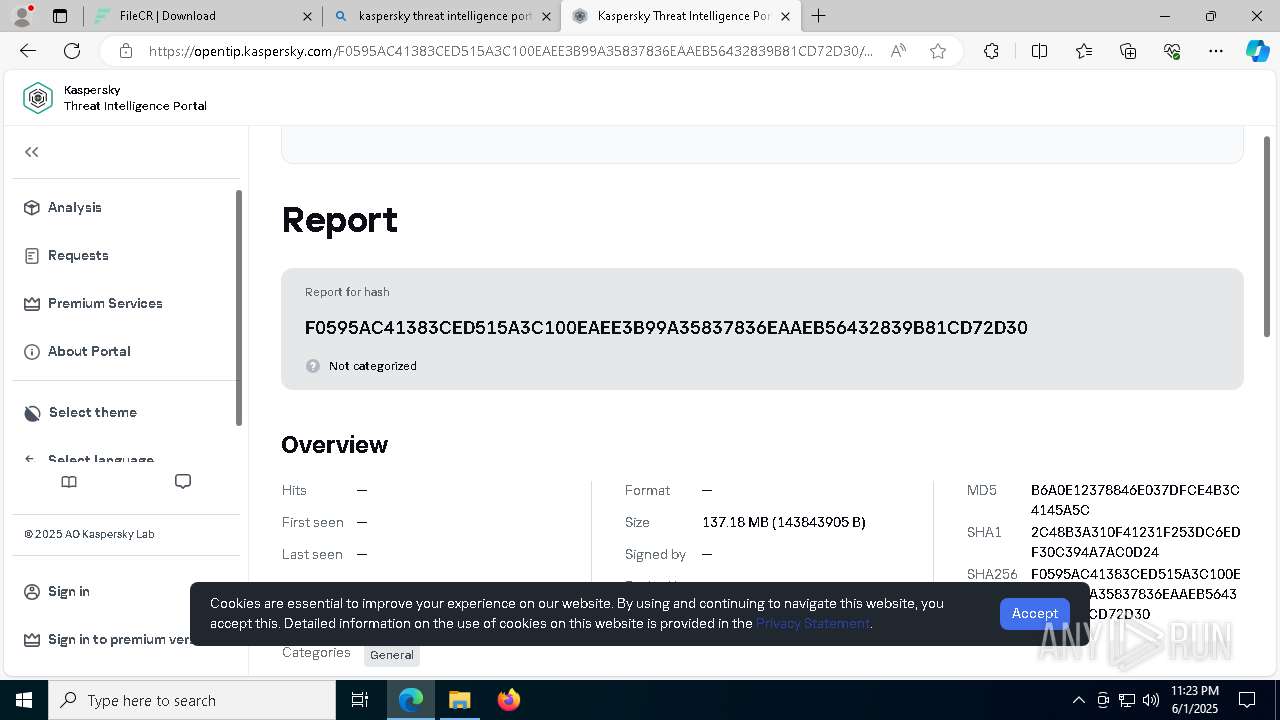This screenshot has width=1280, height=720.
Task: Close the FileCR Download tab
Action: click(x=307, y=16)
